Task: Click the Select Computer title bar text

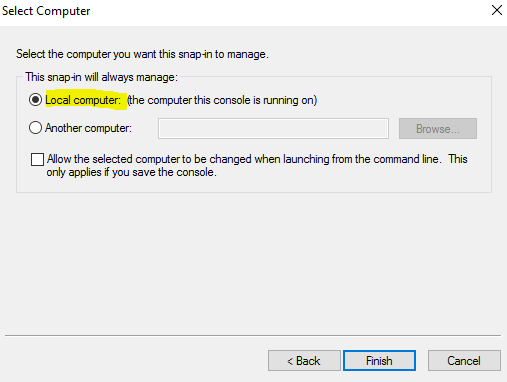Action: click(46, 11)
